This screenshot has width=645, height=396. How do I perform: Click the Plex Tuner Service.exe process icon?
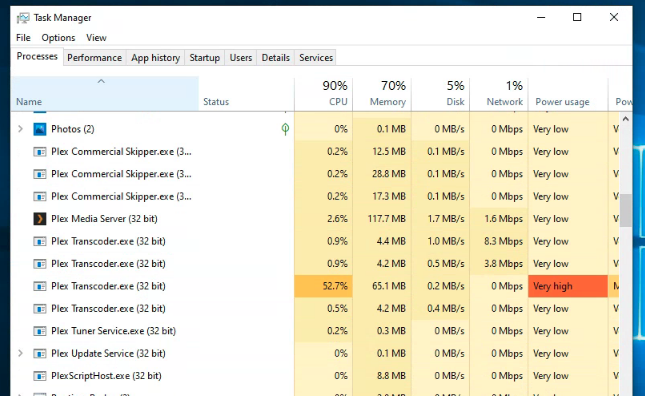pos(39,331)
